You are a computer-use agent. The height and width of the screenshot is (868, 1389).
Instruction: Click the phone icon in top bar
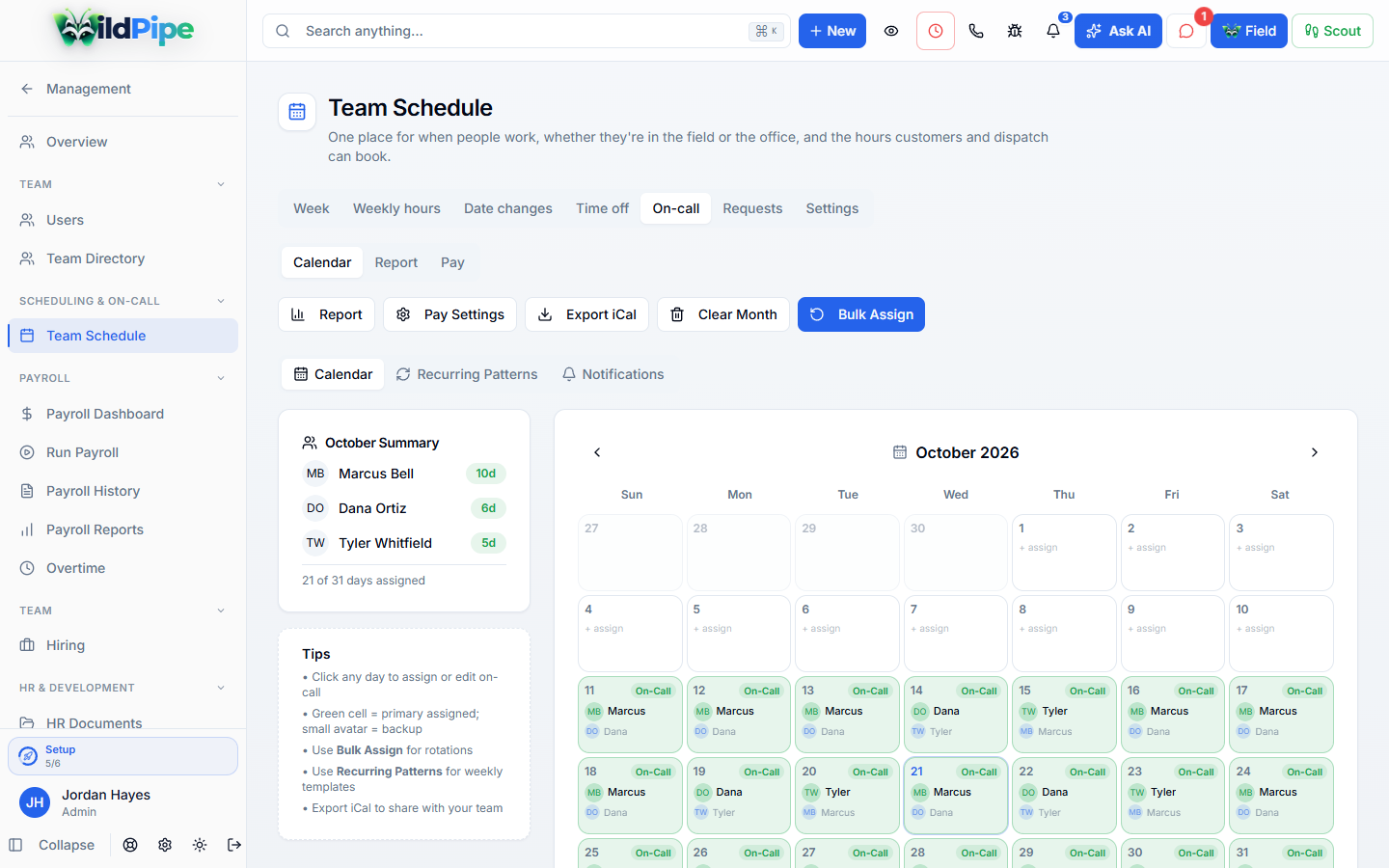[976, 31]
